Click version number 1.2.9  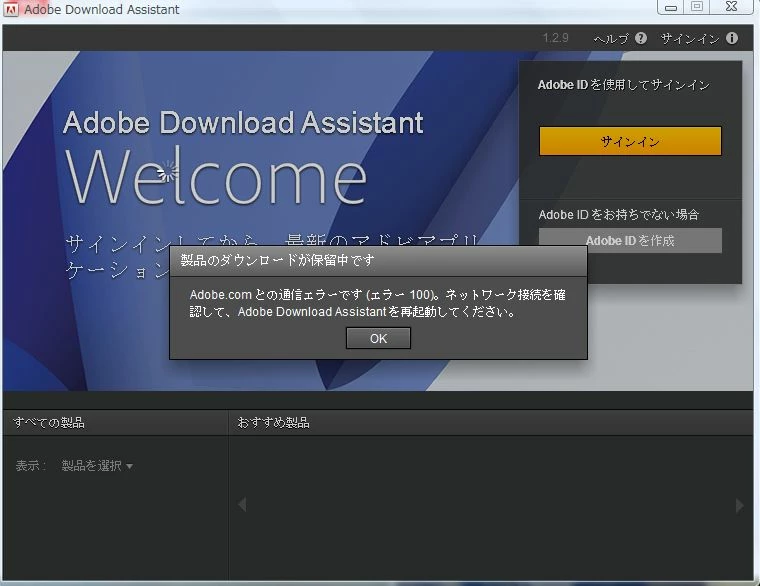tap(555, 38)
